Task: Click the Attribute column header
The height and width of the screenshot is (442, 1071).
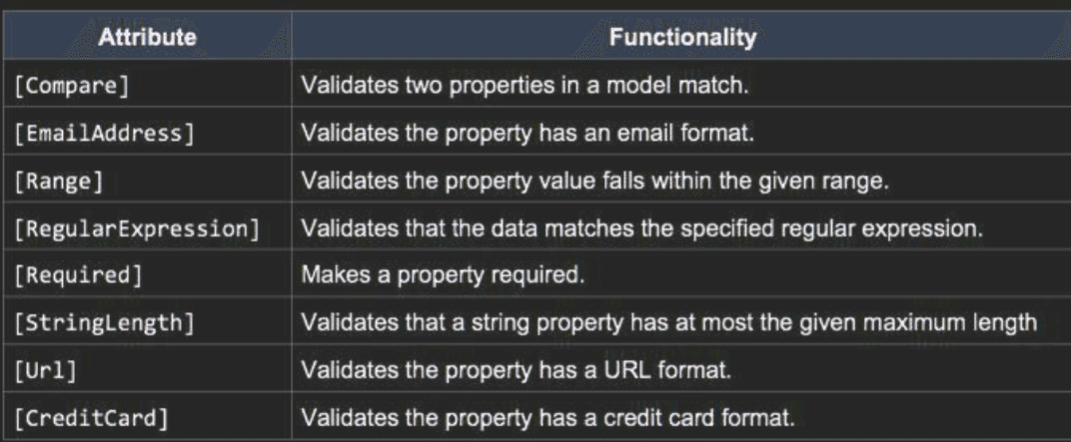Action: (x=147, y=37)
